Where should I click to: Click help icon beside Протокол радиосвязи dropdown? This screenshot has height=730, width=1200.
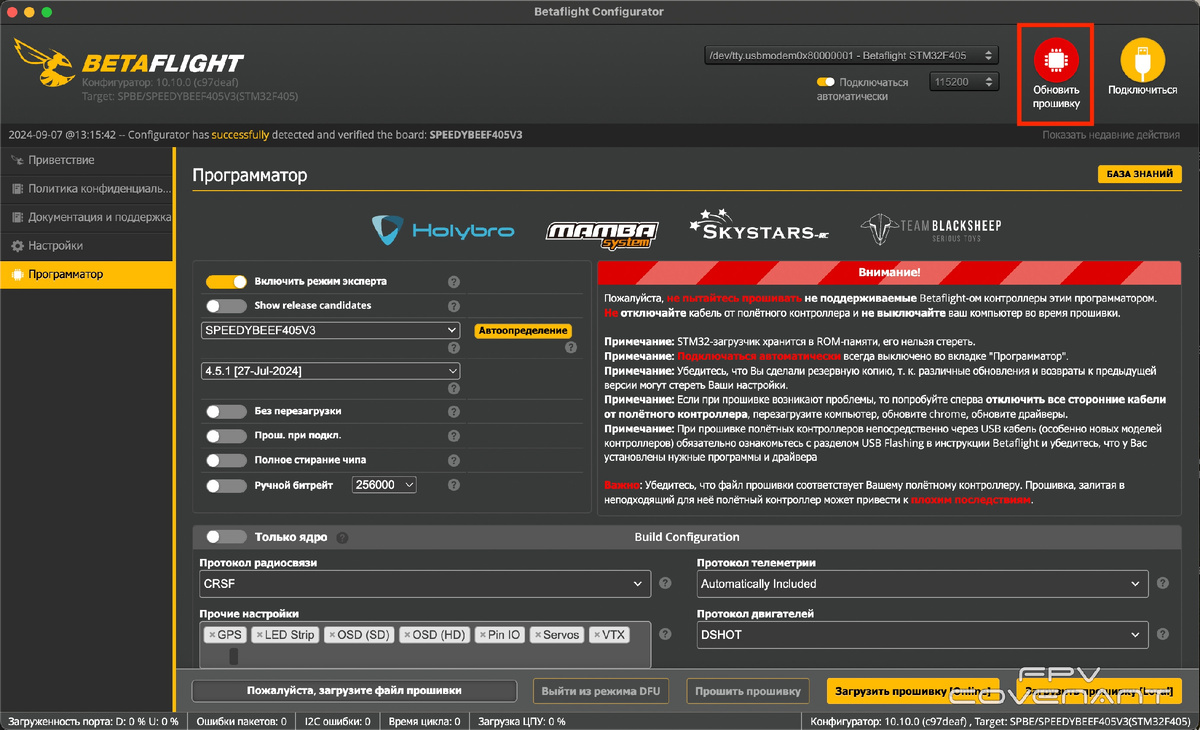pos(665,583)
